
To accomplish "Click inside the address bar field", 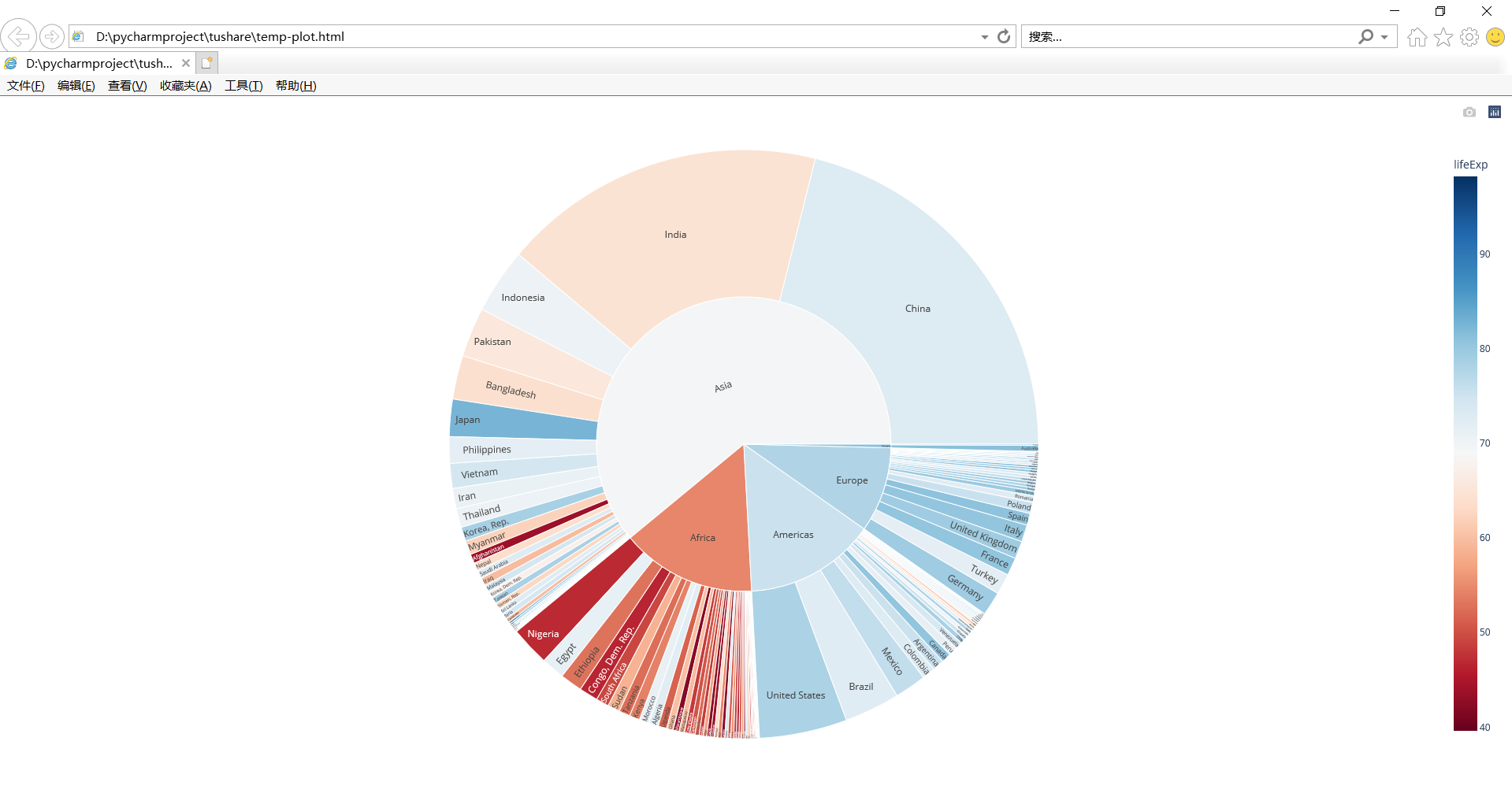I will coord(473,36).
